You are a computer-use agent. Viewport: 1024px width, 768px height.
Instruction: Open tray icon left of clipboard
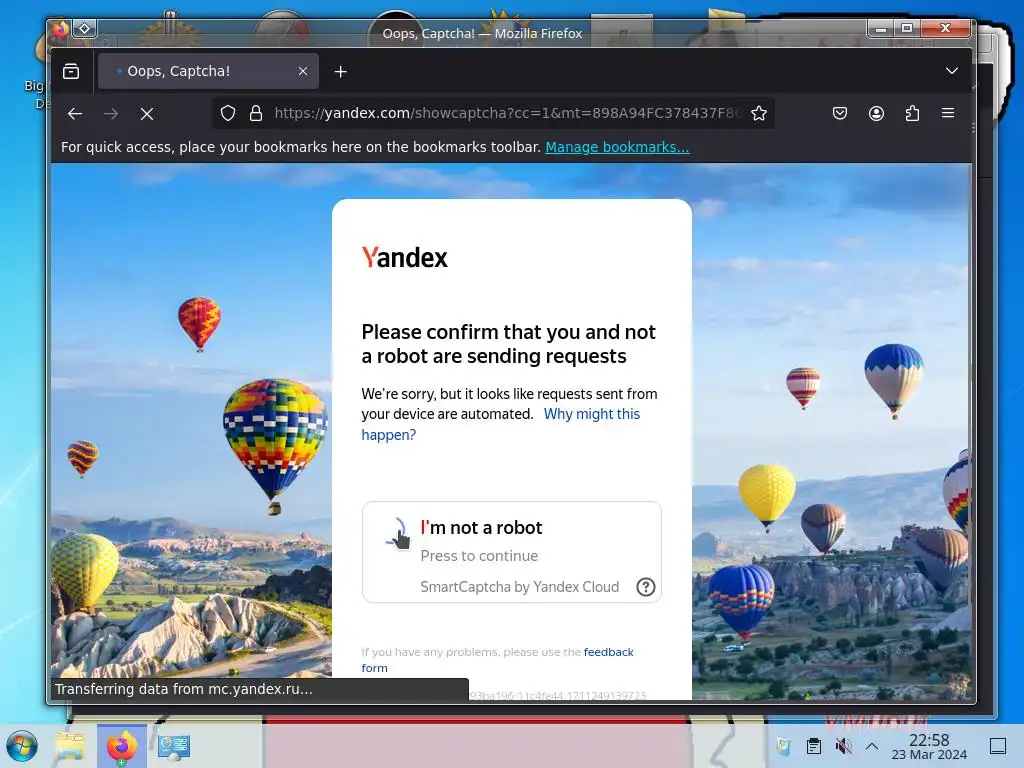[x=783, y=746]
